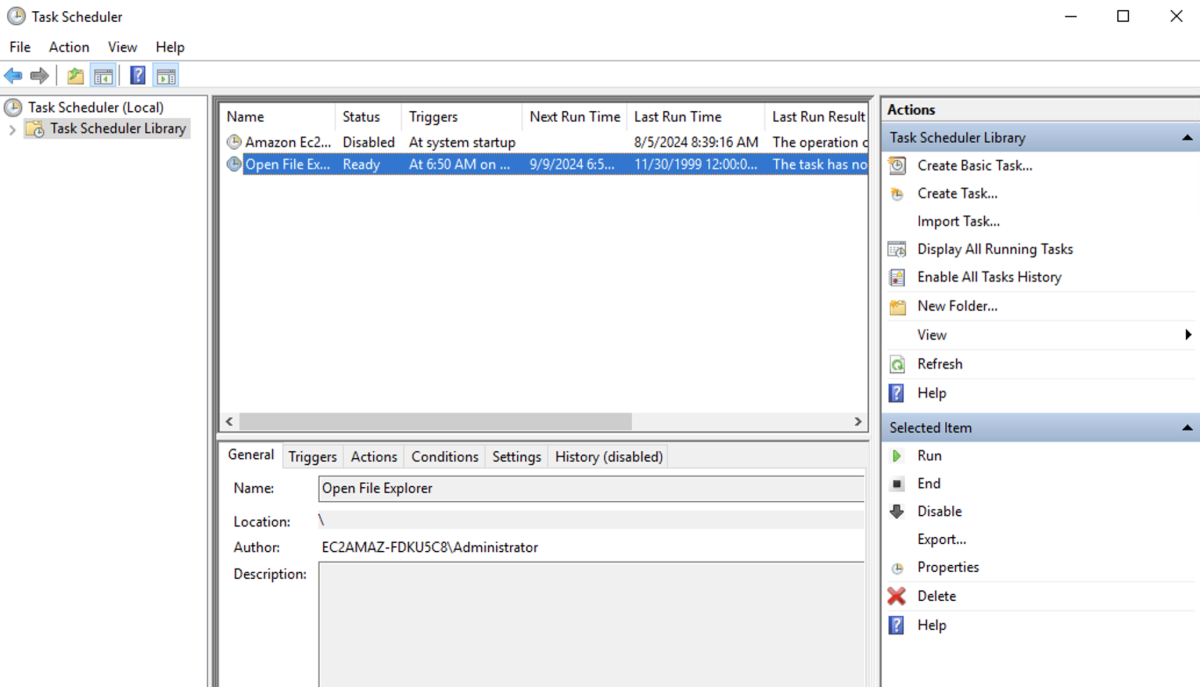Click the Back arrow toolbar icon

pos(13,76)
